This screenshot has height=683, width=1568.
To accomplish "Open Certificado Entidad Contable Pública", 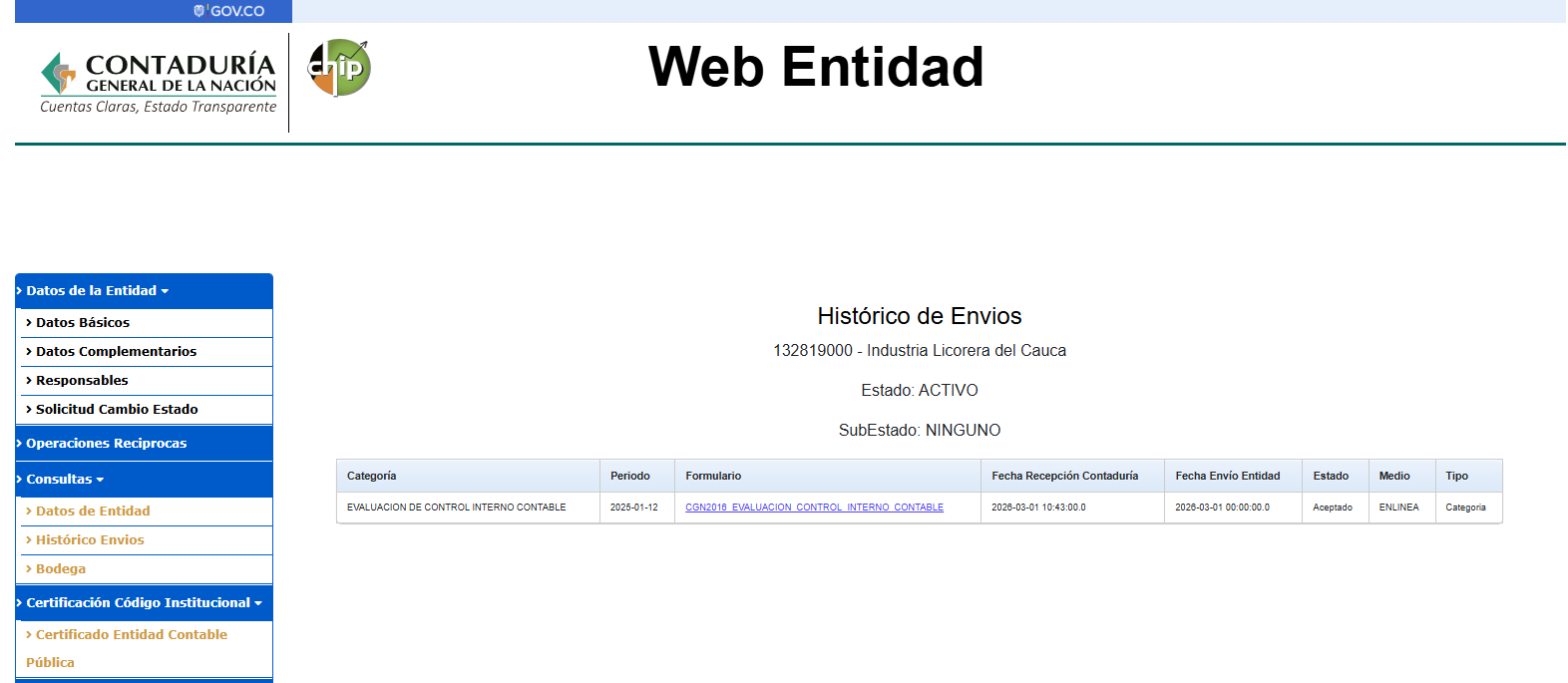I will 131,635.
